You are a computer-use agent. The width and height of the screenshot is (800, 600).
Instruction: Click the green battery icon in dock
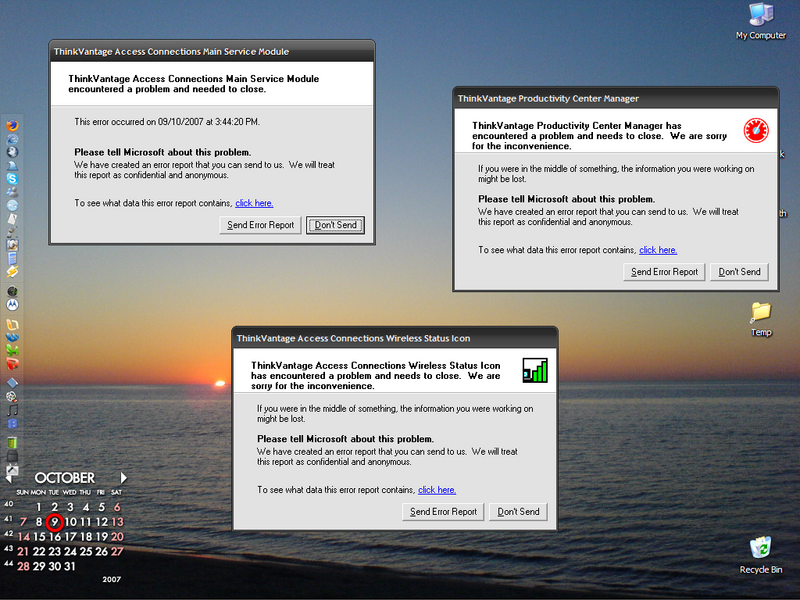(12, 442)
